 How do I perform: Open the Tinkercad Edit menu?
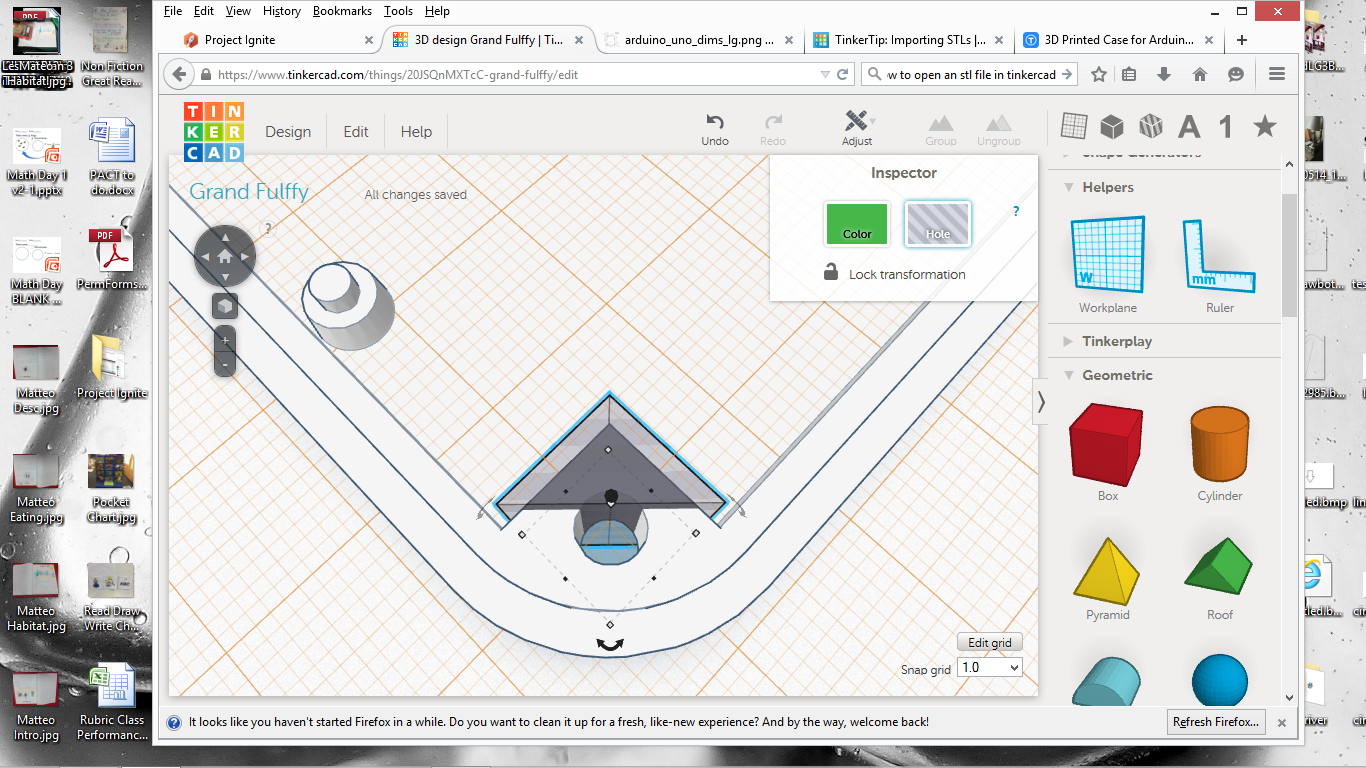point(356,132)
